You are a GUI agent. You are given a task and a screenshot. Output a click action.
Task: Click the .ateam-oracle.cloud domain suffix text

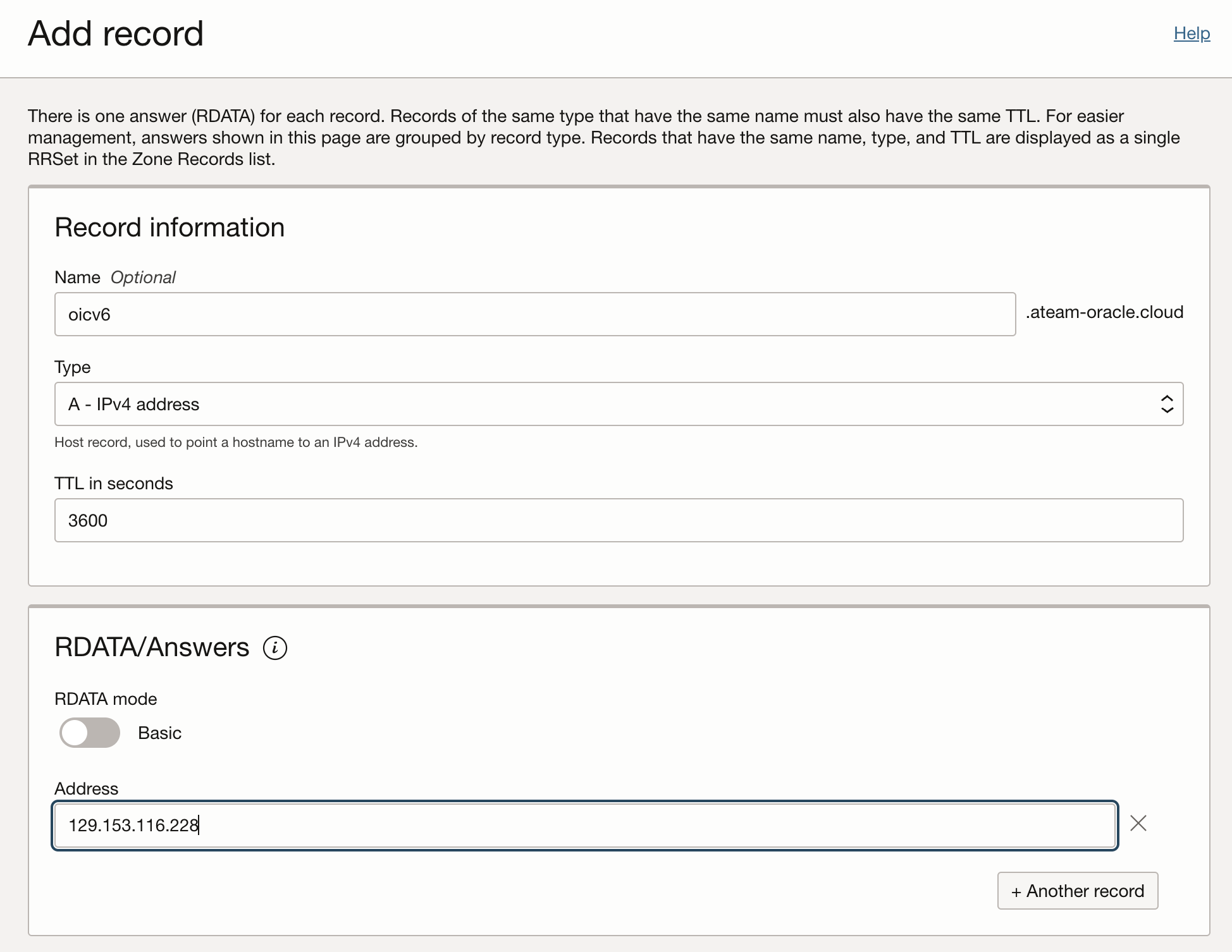coord(1104,312)
